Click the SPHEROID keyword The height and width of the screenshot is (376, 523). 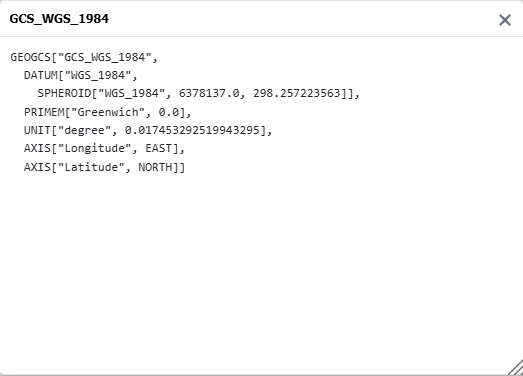[64, 93]
